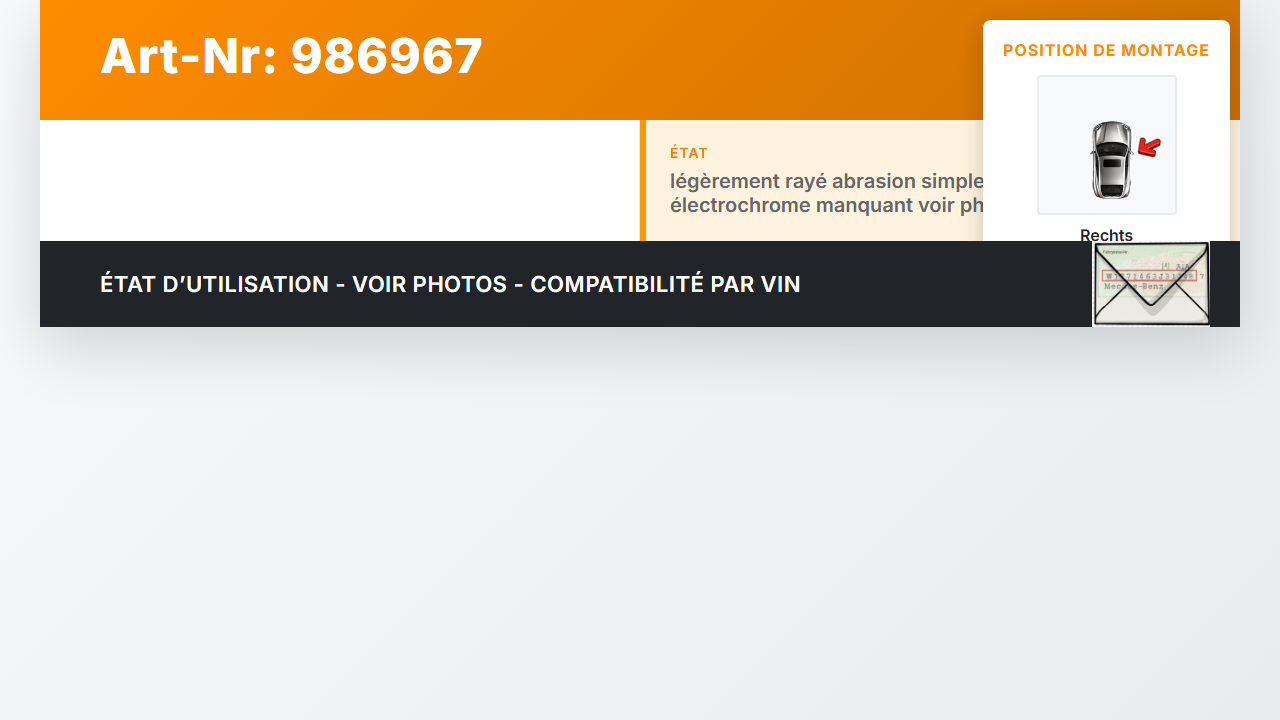The height and width of the screenshot is (720, 1280).
Task: Click the red-boxed VIN number in document
Action: (x=1148, y=276)
